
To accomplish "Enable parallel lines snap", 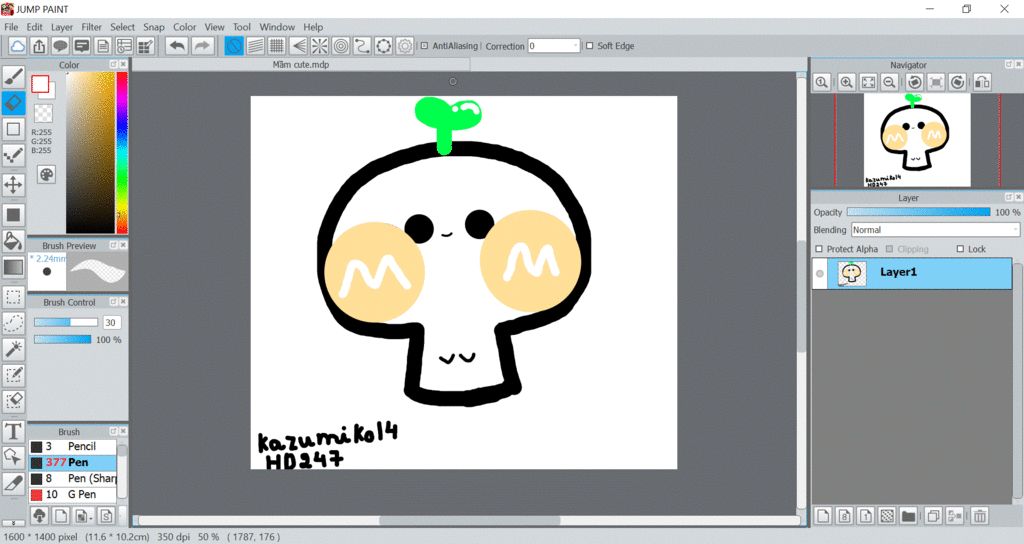I will pyautogui.click(x=255, y=46).
